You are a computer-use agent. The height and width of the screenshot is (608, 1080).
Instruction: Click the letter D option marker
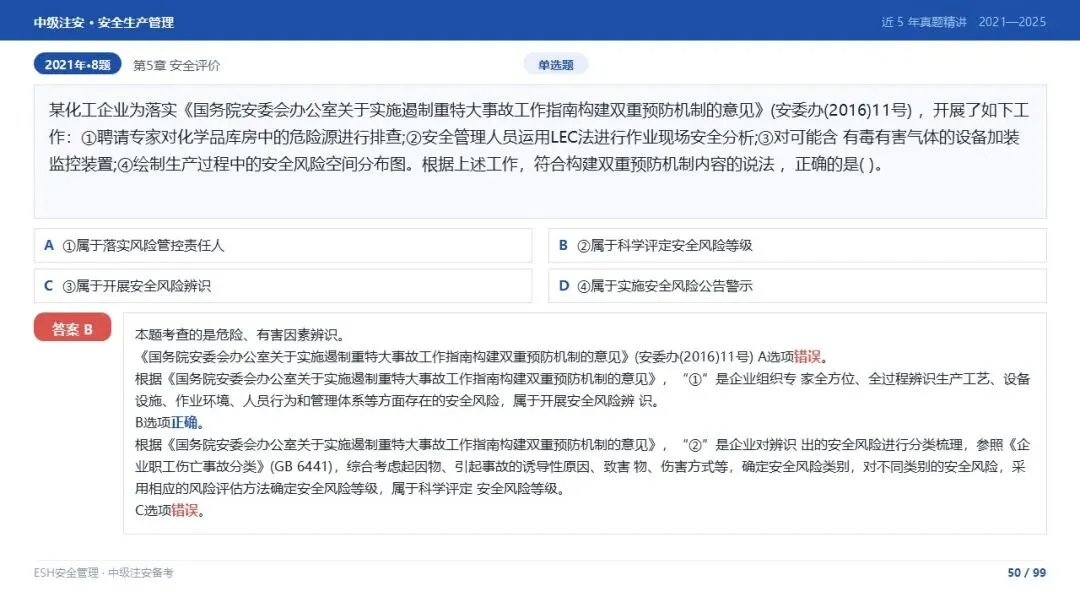point(563,286)
